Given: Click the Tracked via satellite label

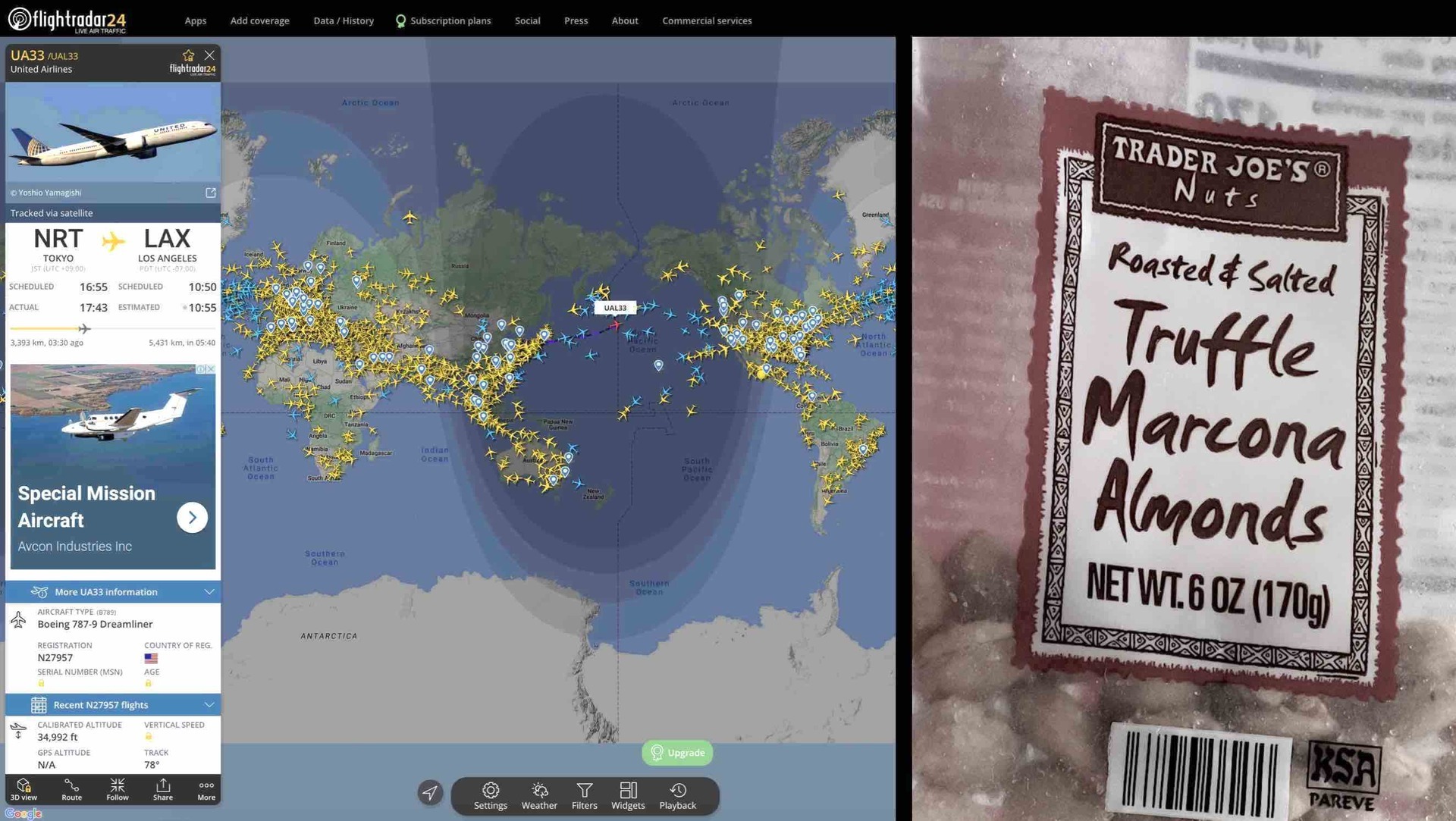Looking at the screenshot, I should tap(52, 213).
